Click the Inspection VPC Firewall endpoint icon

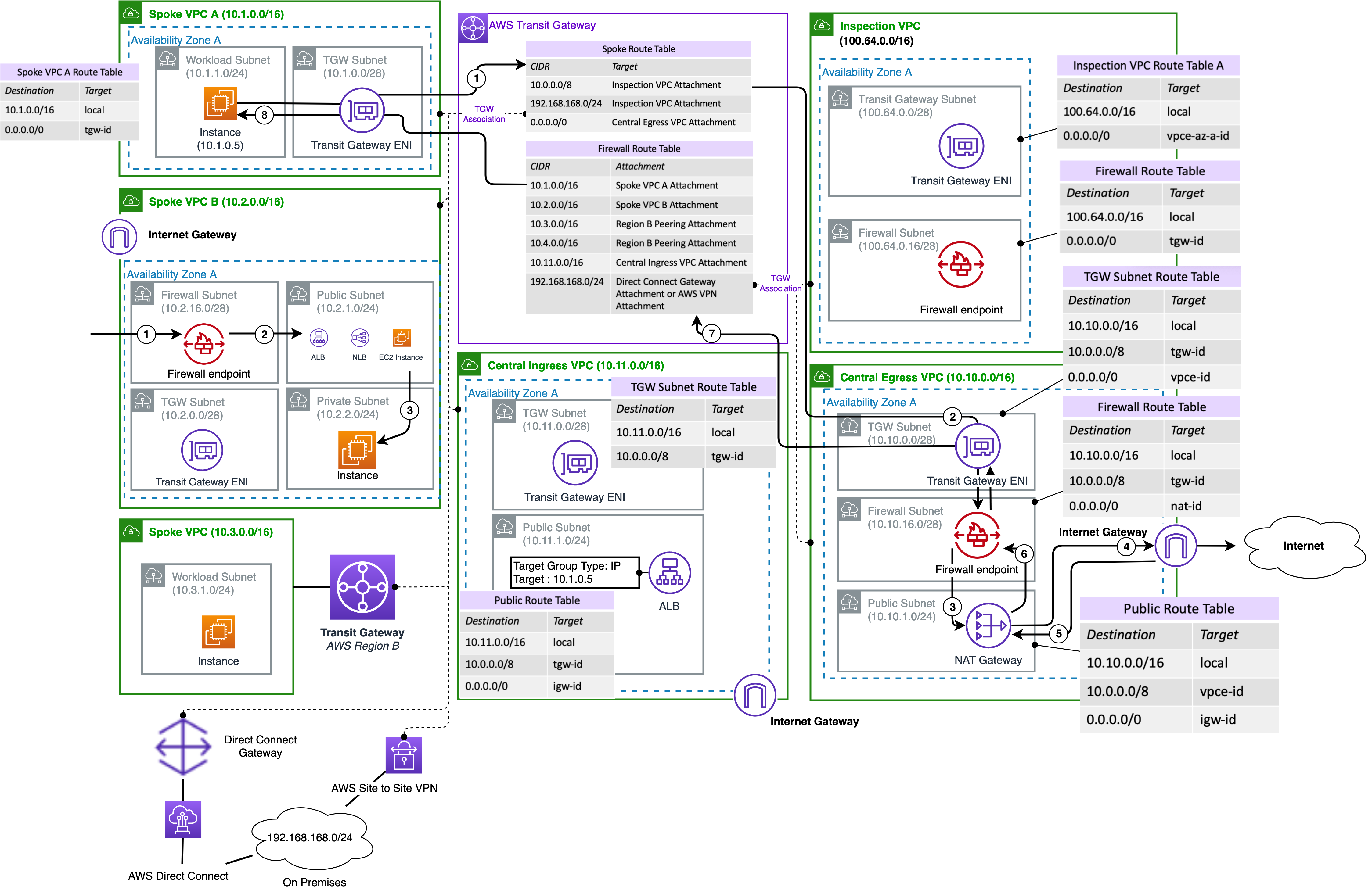point(960,264)
